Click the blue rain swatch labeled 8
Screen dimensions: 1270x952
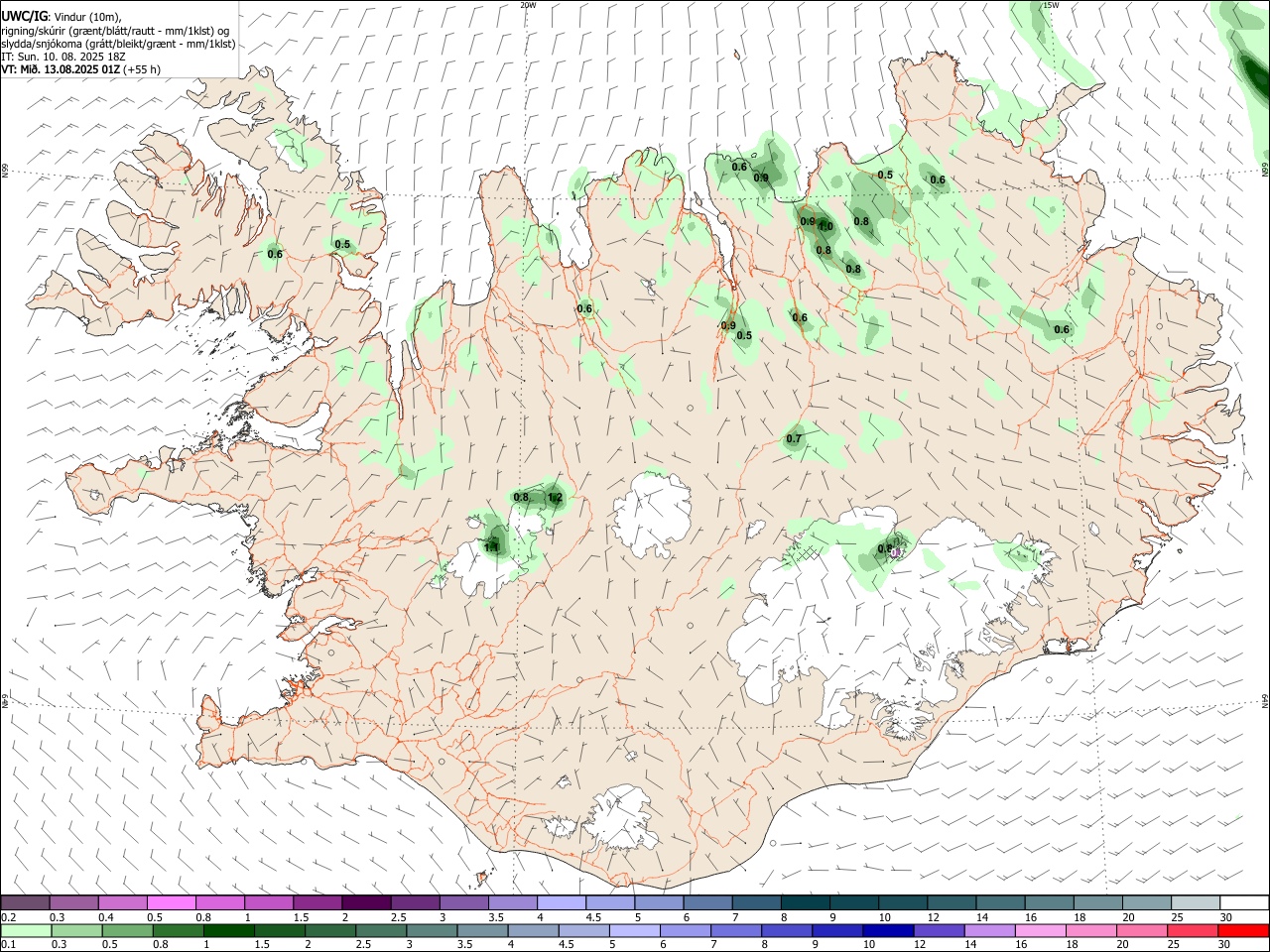[x=787, y=930]
